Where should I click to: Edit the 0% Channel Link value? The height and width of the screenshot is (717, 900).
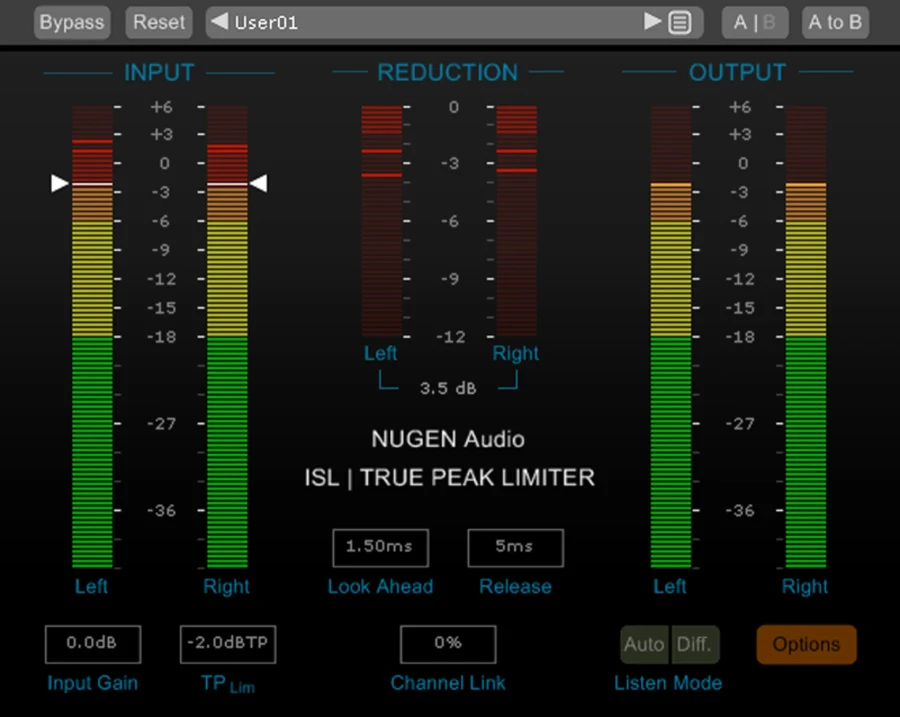point(448,644)
